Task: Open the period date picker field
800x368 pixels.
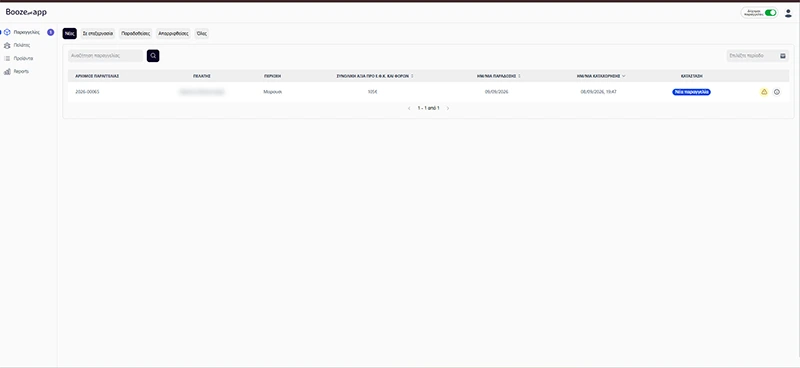Action: [x=758, y=56]
